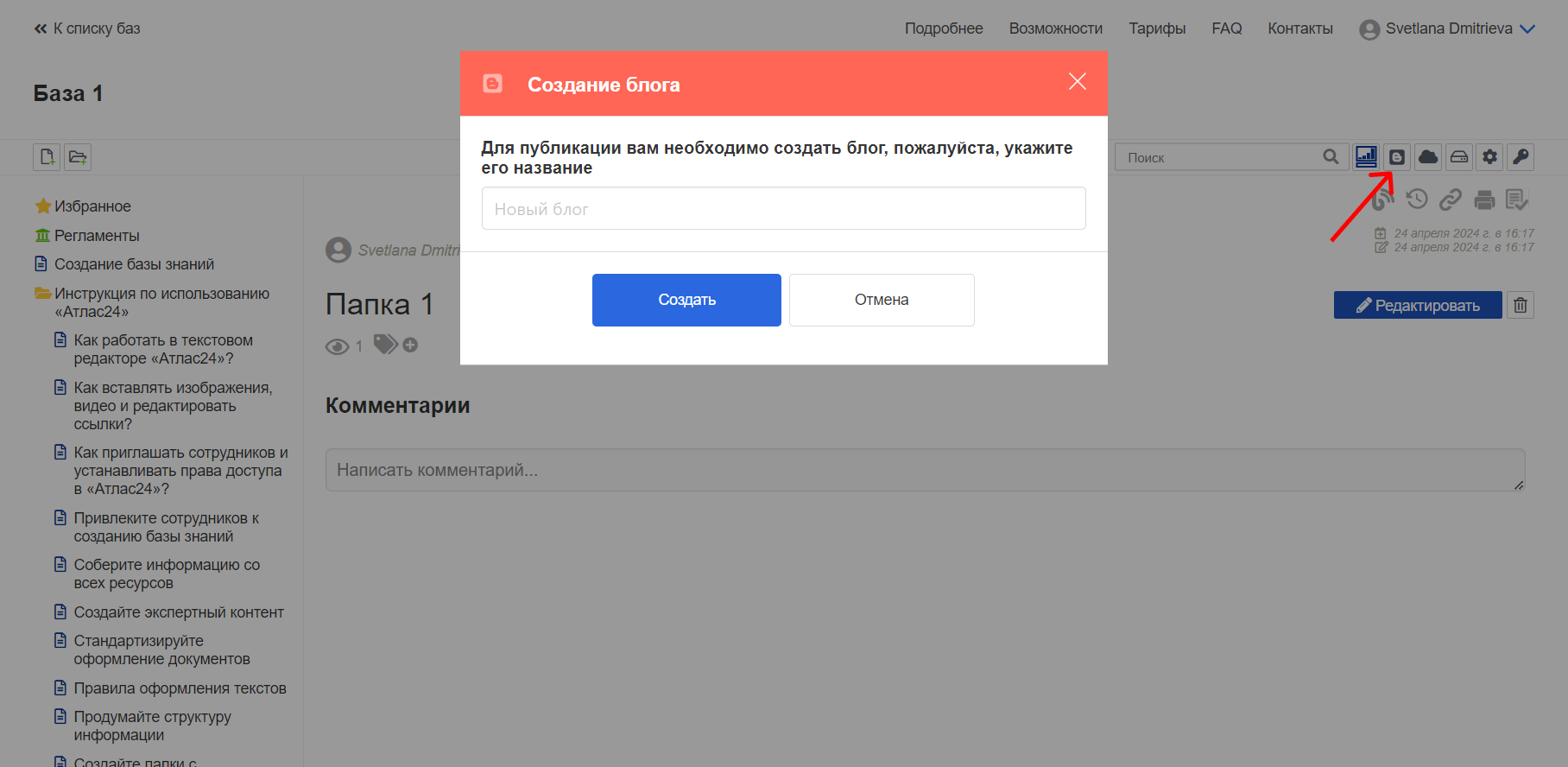This screenshot has height=767, width=1568.
Task: Open the blog publishing icon in toolbar
Action: (x=1397, y=157)
